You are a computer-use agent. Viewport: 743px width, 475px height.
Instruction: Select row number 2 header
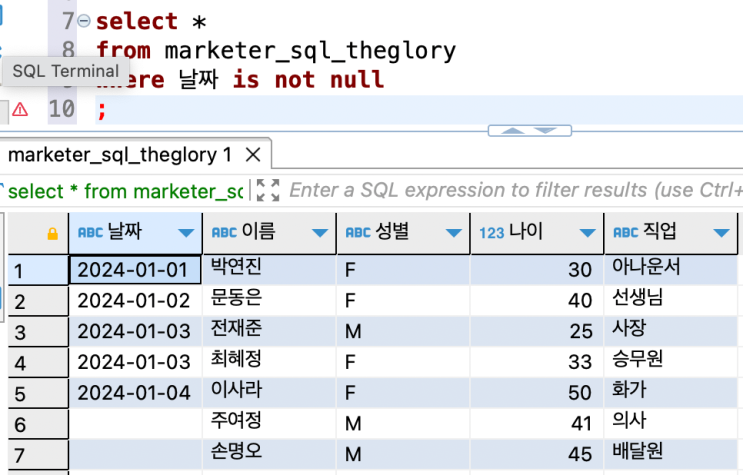[38, 301]
